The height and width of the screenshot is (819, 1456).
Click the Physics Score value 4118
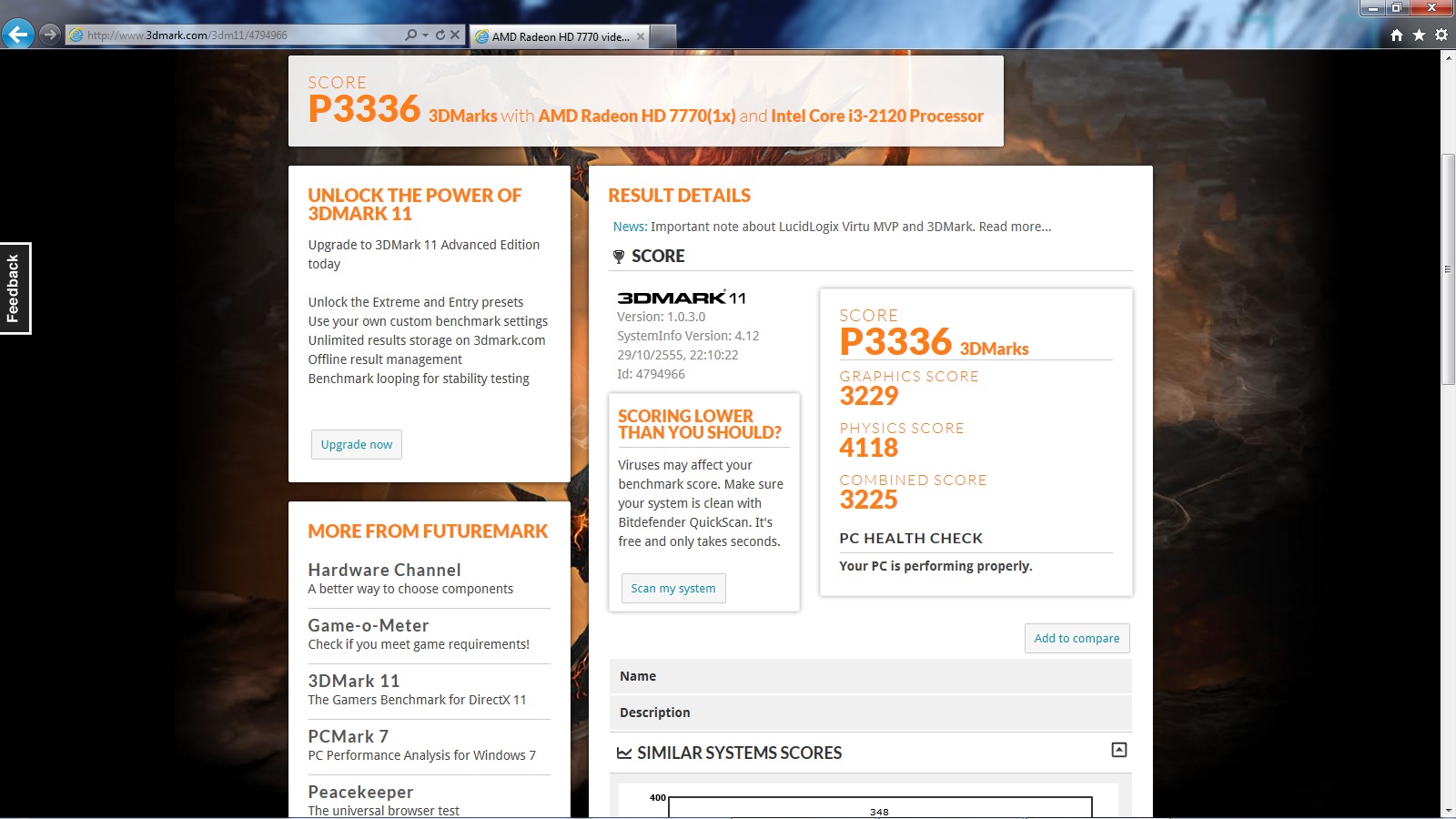click(869, 448)
